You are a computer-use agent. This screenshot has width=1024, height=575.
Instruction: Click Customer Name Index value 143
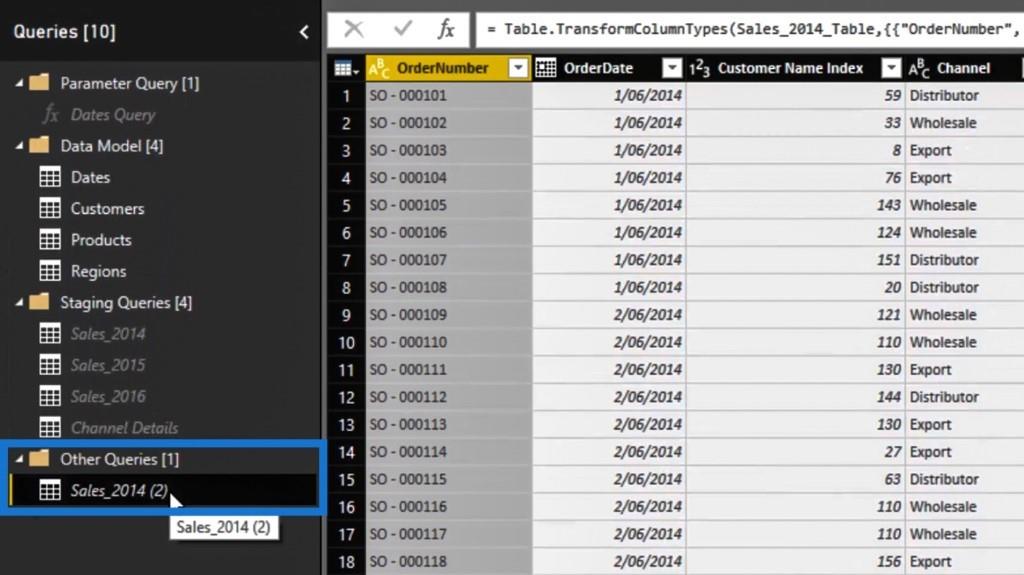pos(888,205)
